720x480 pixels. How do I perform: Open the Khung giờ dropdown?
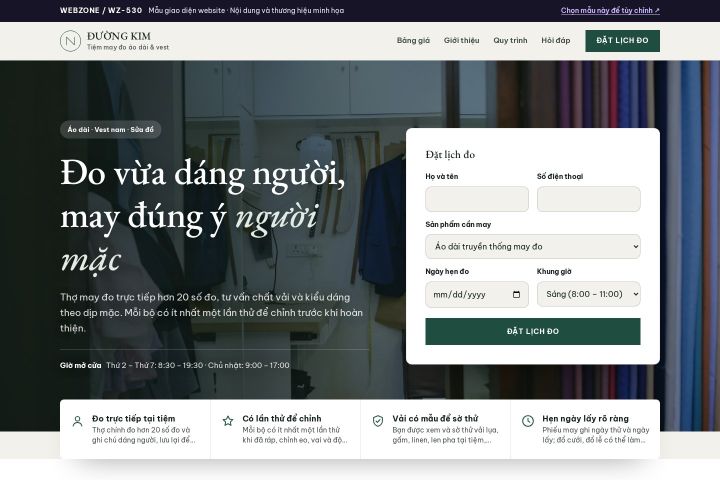[x=589, y=294]
